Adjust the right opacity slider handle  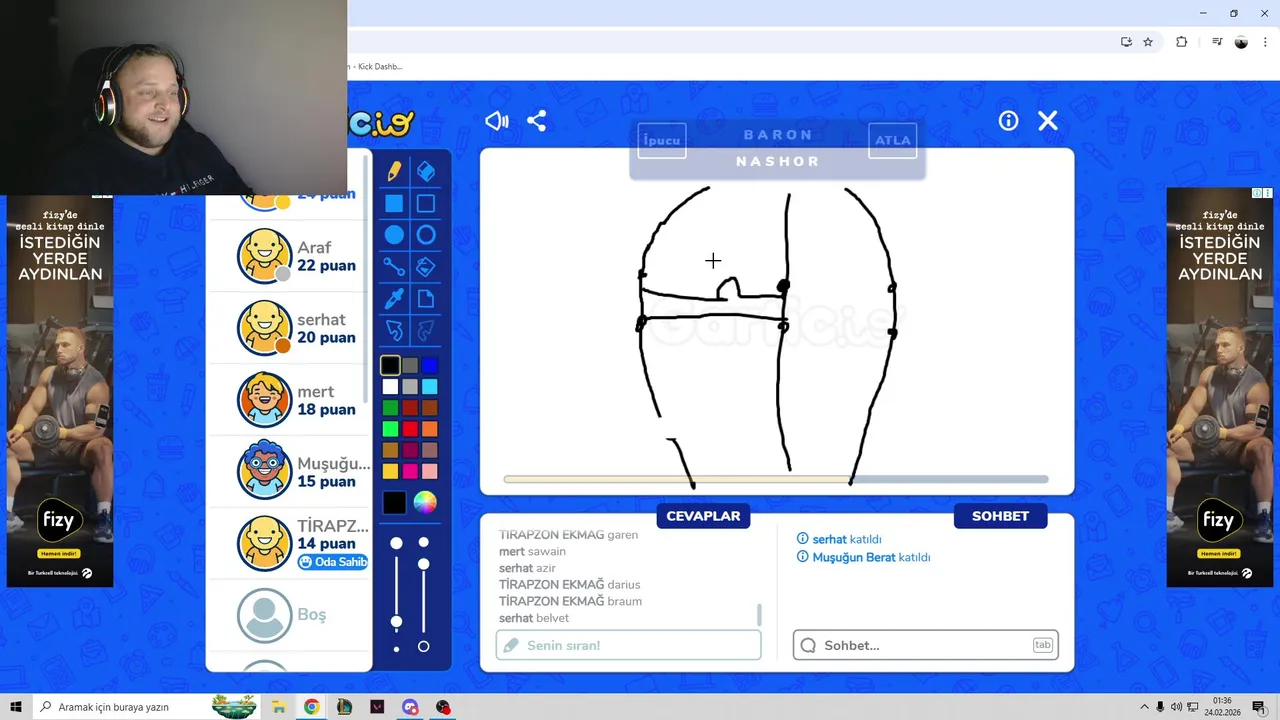pyautogui.click(x=423, y=565)
